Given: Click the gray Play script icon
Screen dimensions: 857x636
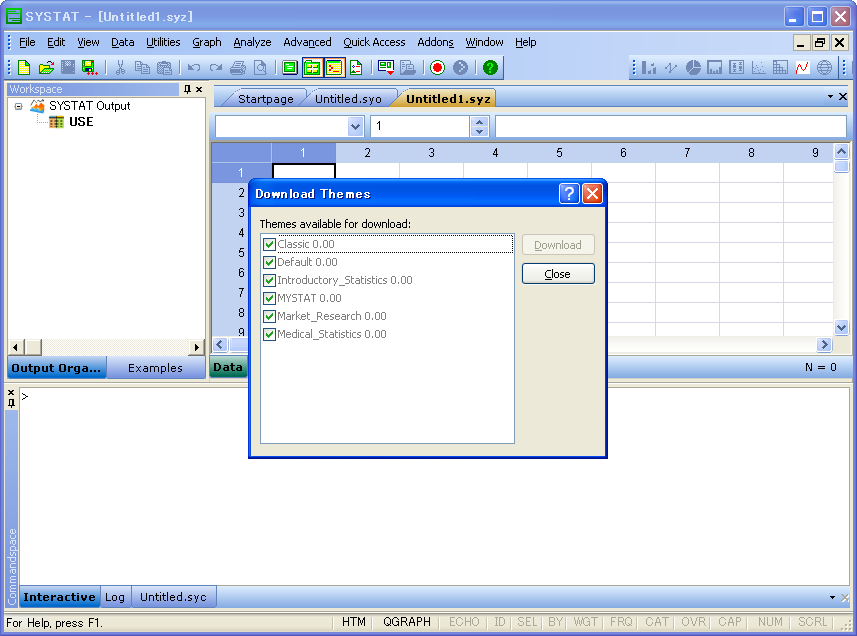Looking at the screenshot, I should click(461, 67).
